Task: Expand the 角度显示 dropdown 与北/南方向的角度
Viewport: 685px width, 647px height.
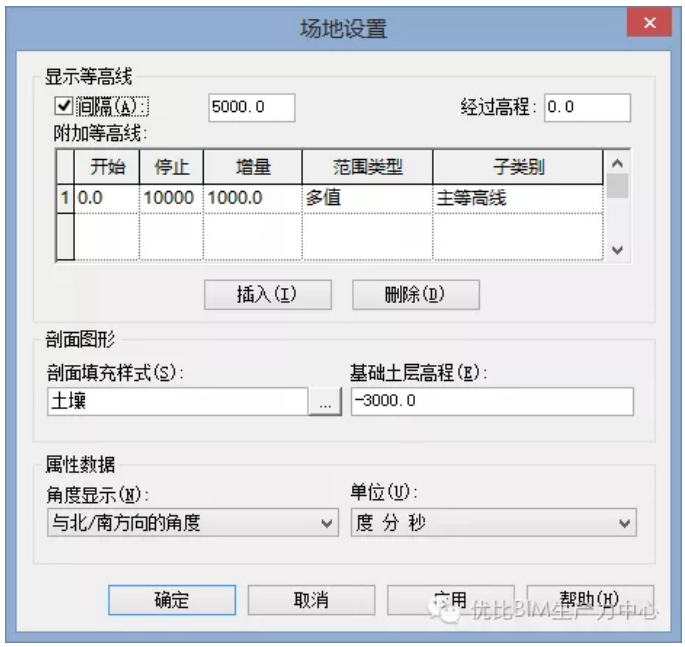Action: point(193,522)
